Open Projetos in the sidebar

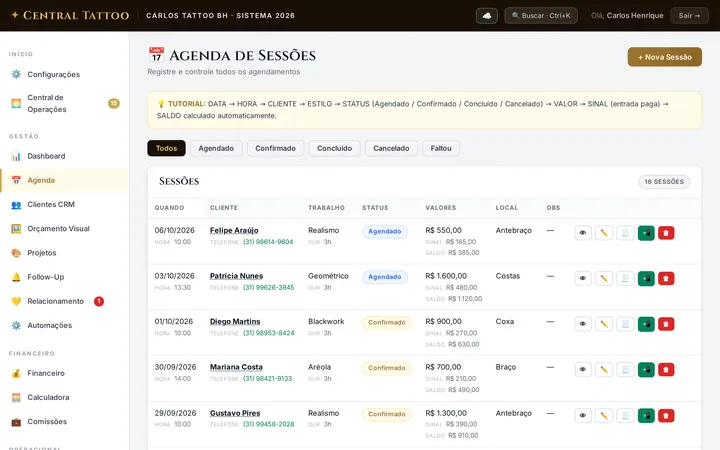64,253
